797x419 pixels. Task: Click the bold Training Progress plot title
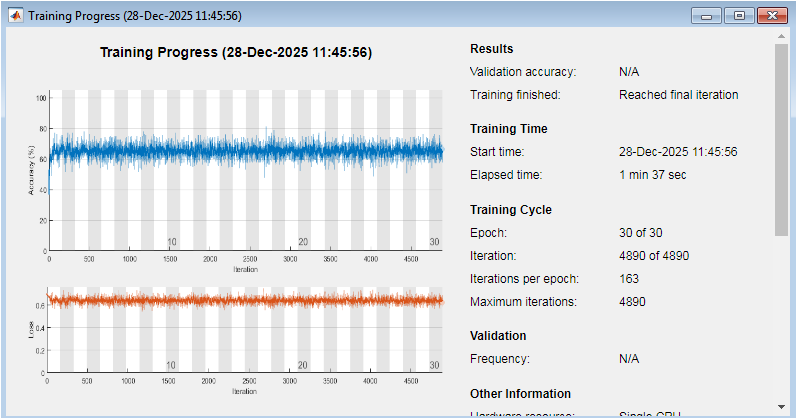tap(236, 52)
